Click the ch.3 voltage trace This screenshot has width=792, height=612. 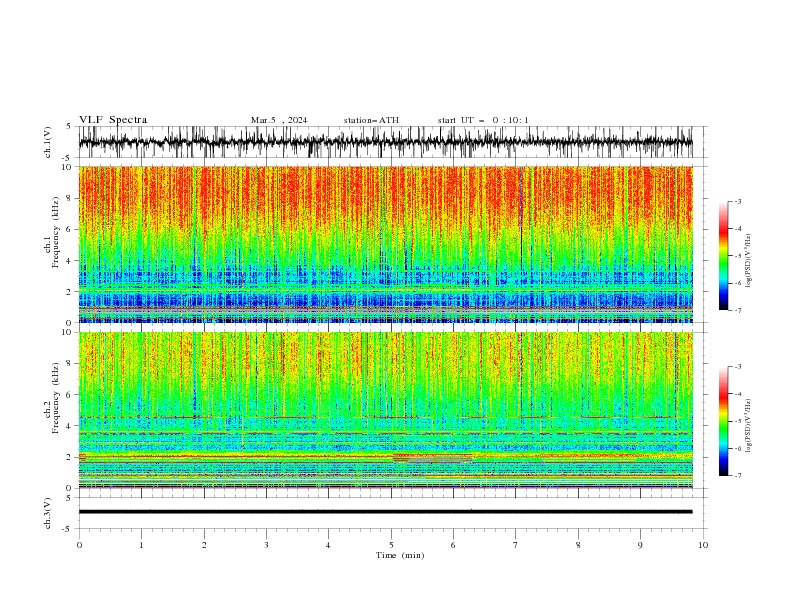[385, 512]
